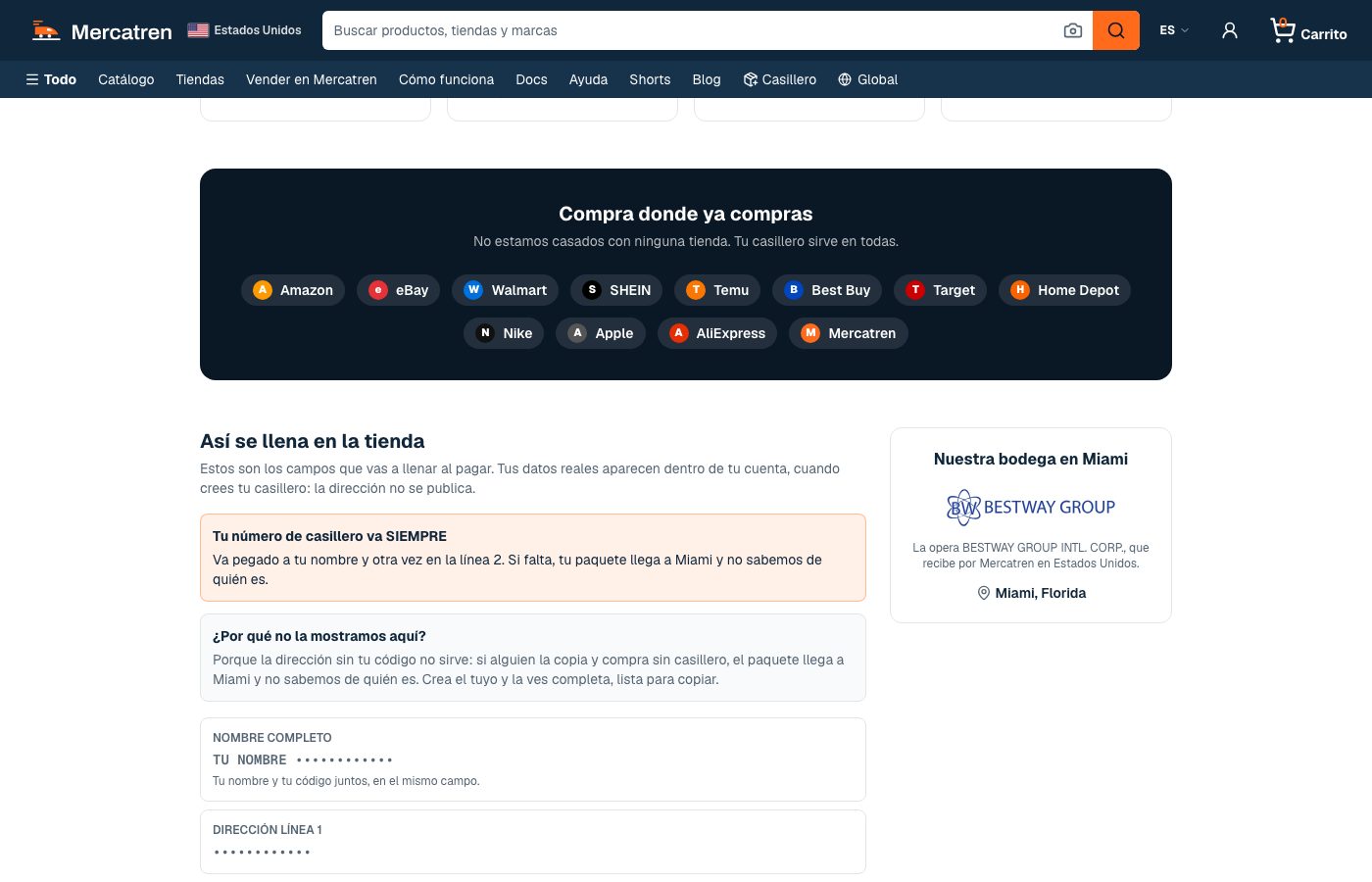
Task: Open the Ayuda menu item
Action: [588, 79]
